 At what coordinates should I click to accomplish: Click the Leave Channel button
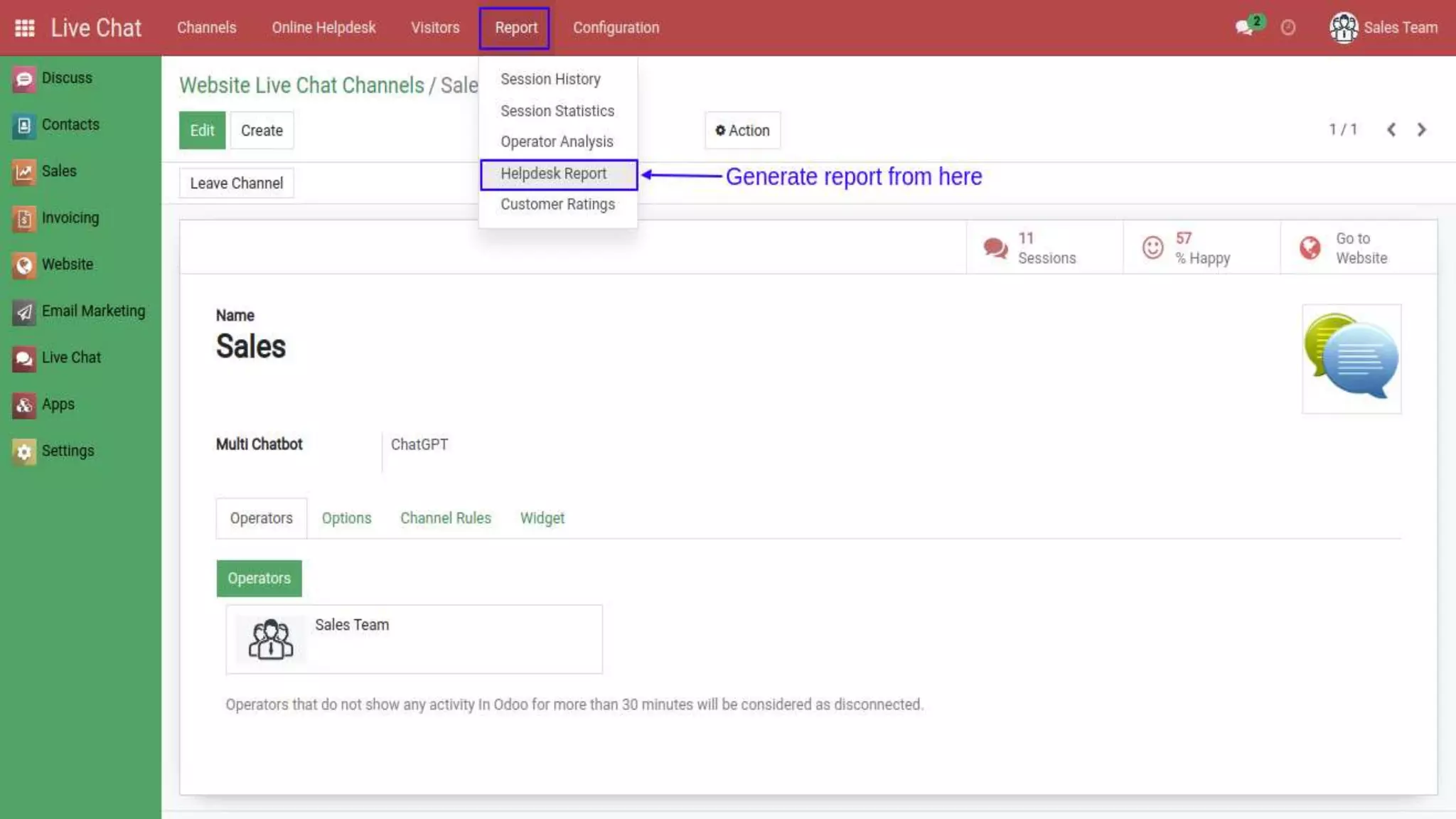(236, 183)
